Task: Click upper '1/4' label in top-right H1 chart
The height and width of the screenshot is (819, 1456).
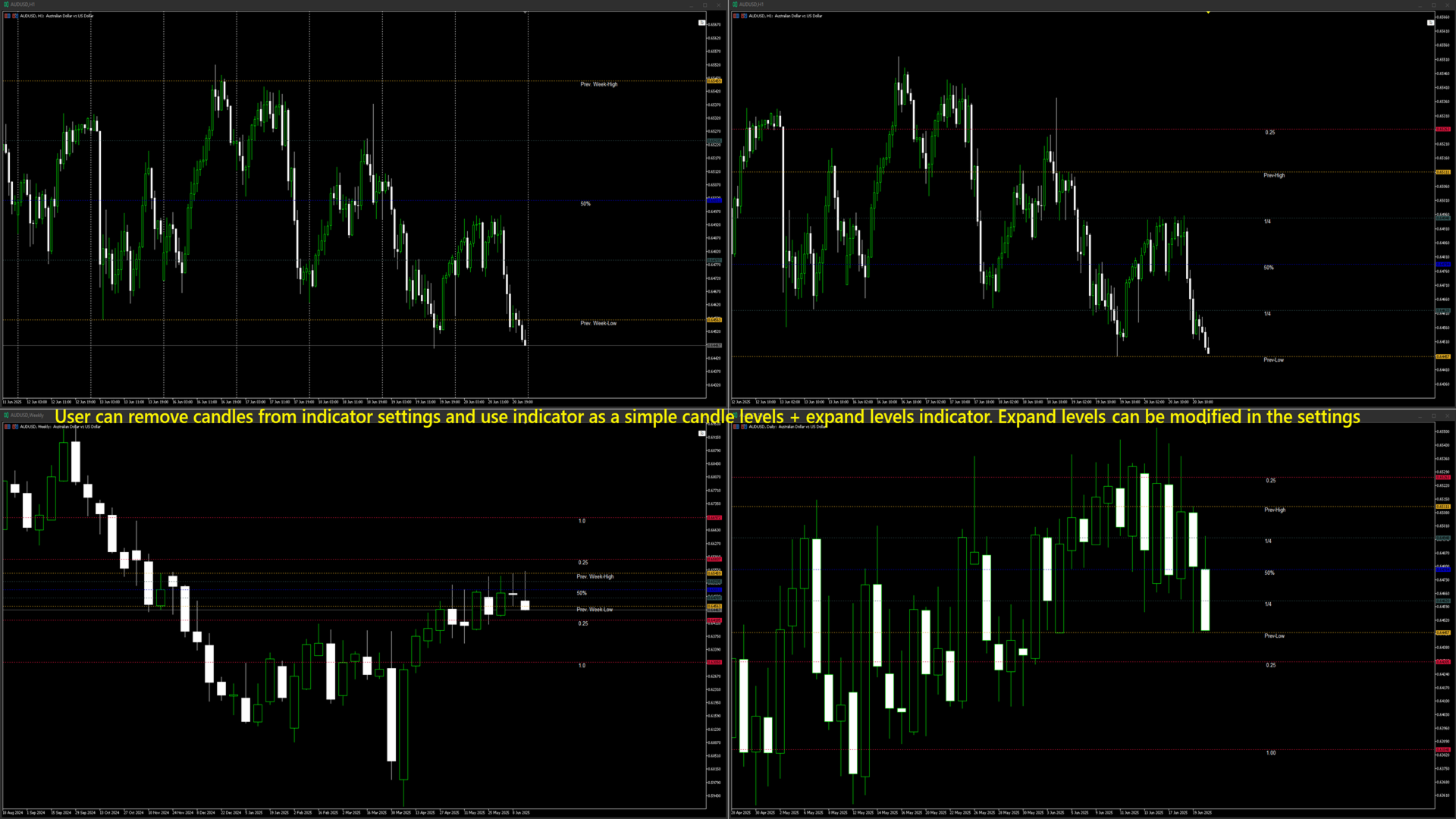Action: tap(1267, 221)
